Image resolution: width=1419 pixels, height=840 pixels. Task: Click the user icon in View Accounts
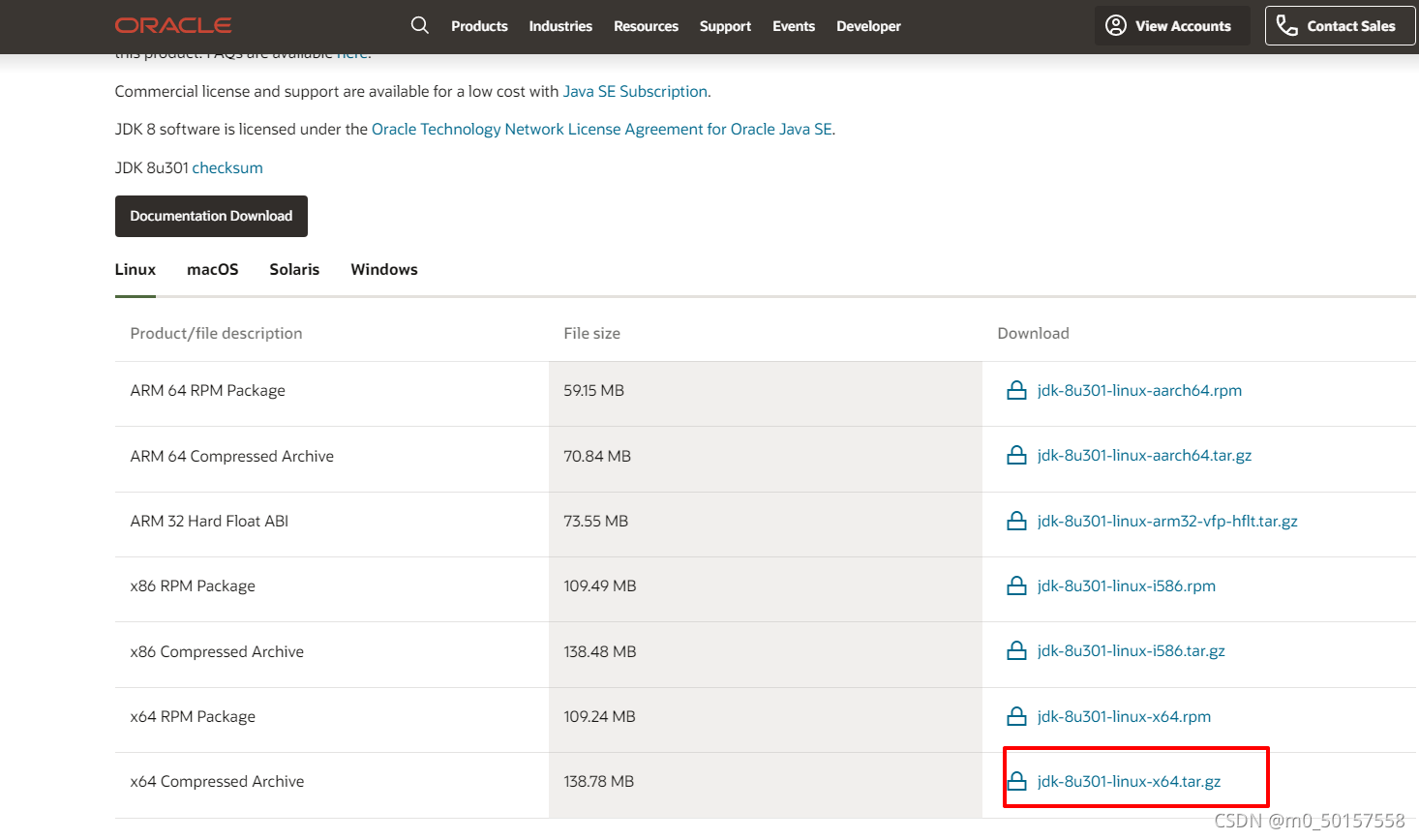(x=1116, y=25)
